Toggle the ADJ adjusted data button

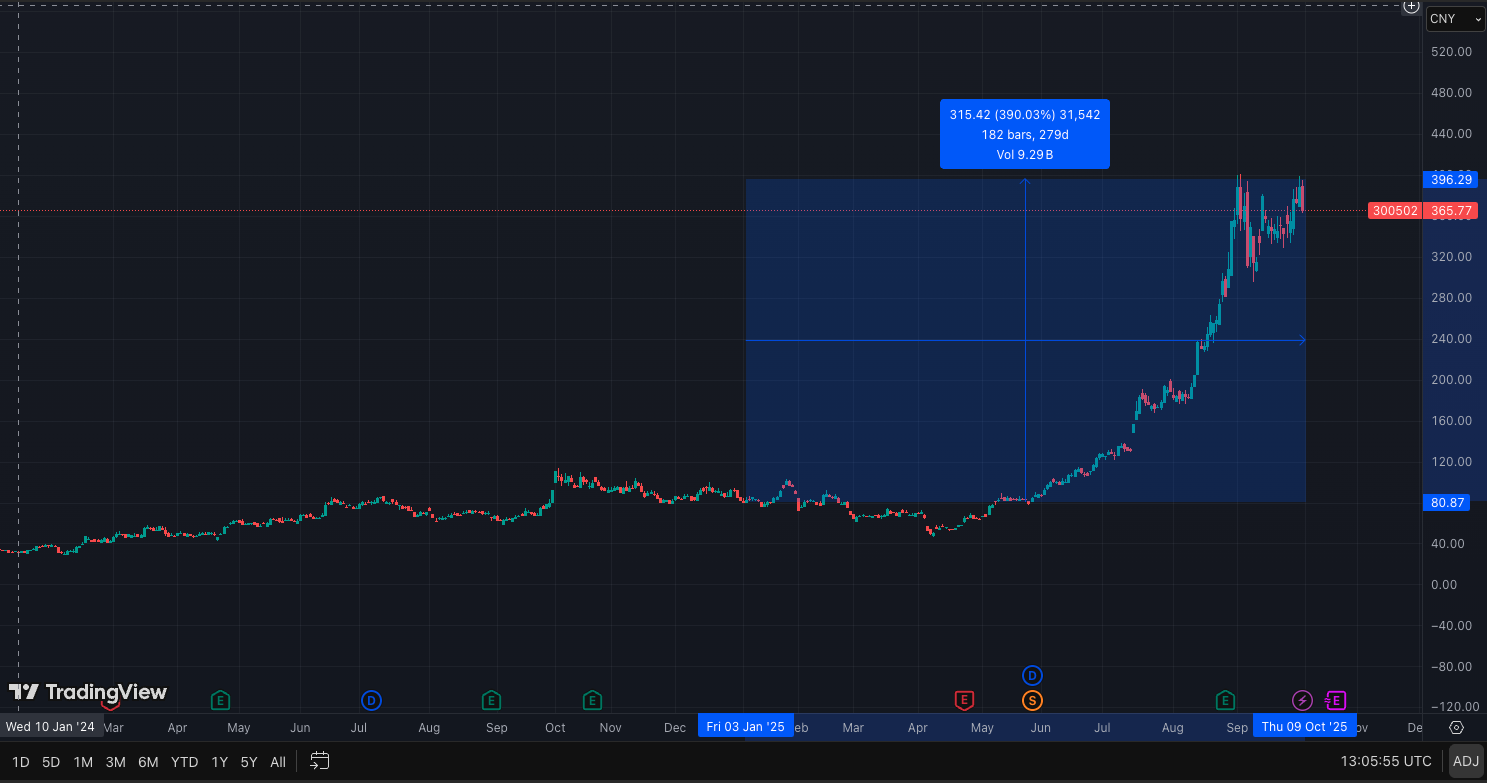coord(1465,761)
